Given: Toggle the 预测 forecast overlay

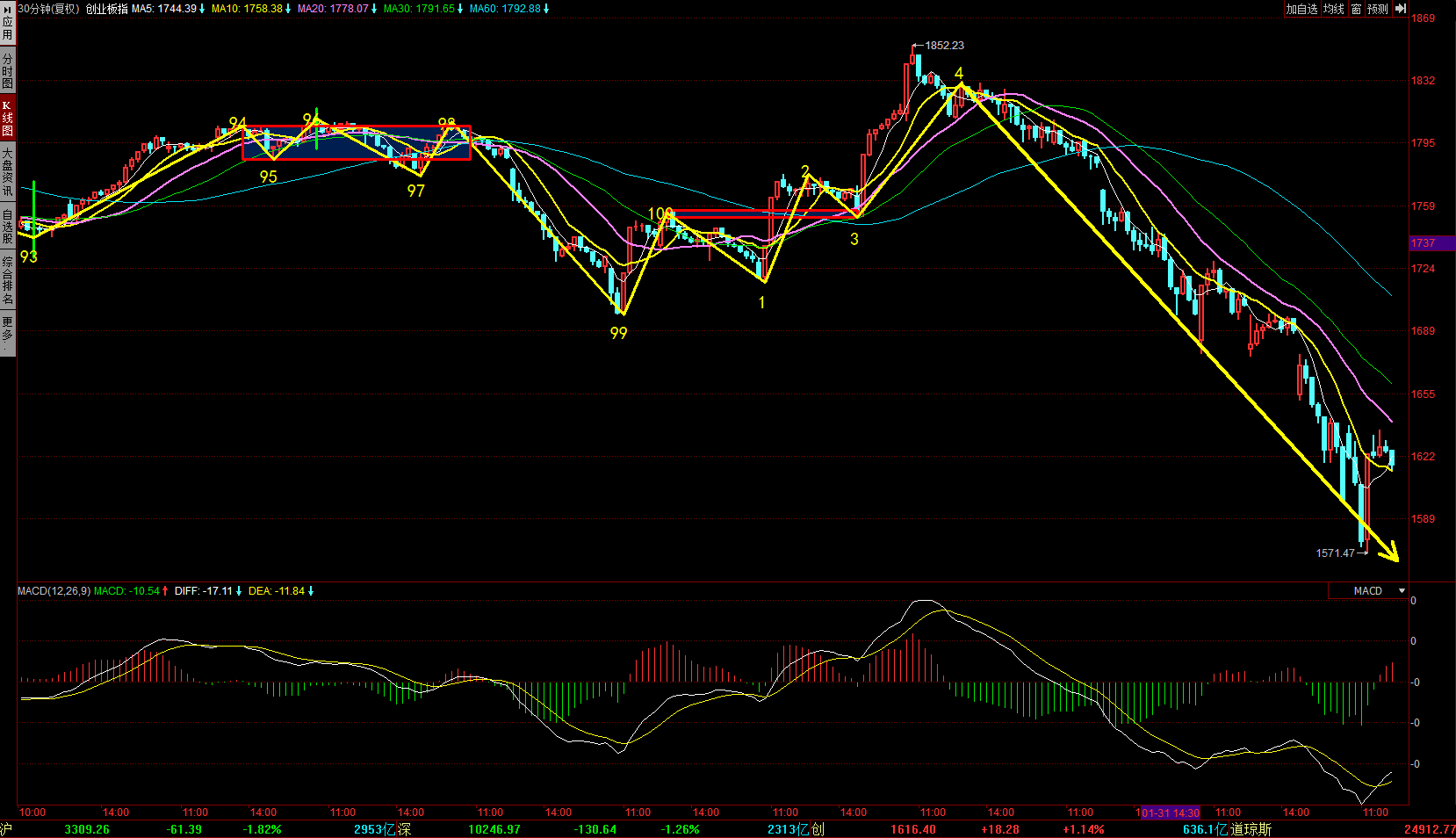Looking at the screenshot, I should (x=1377, y=9).
